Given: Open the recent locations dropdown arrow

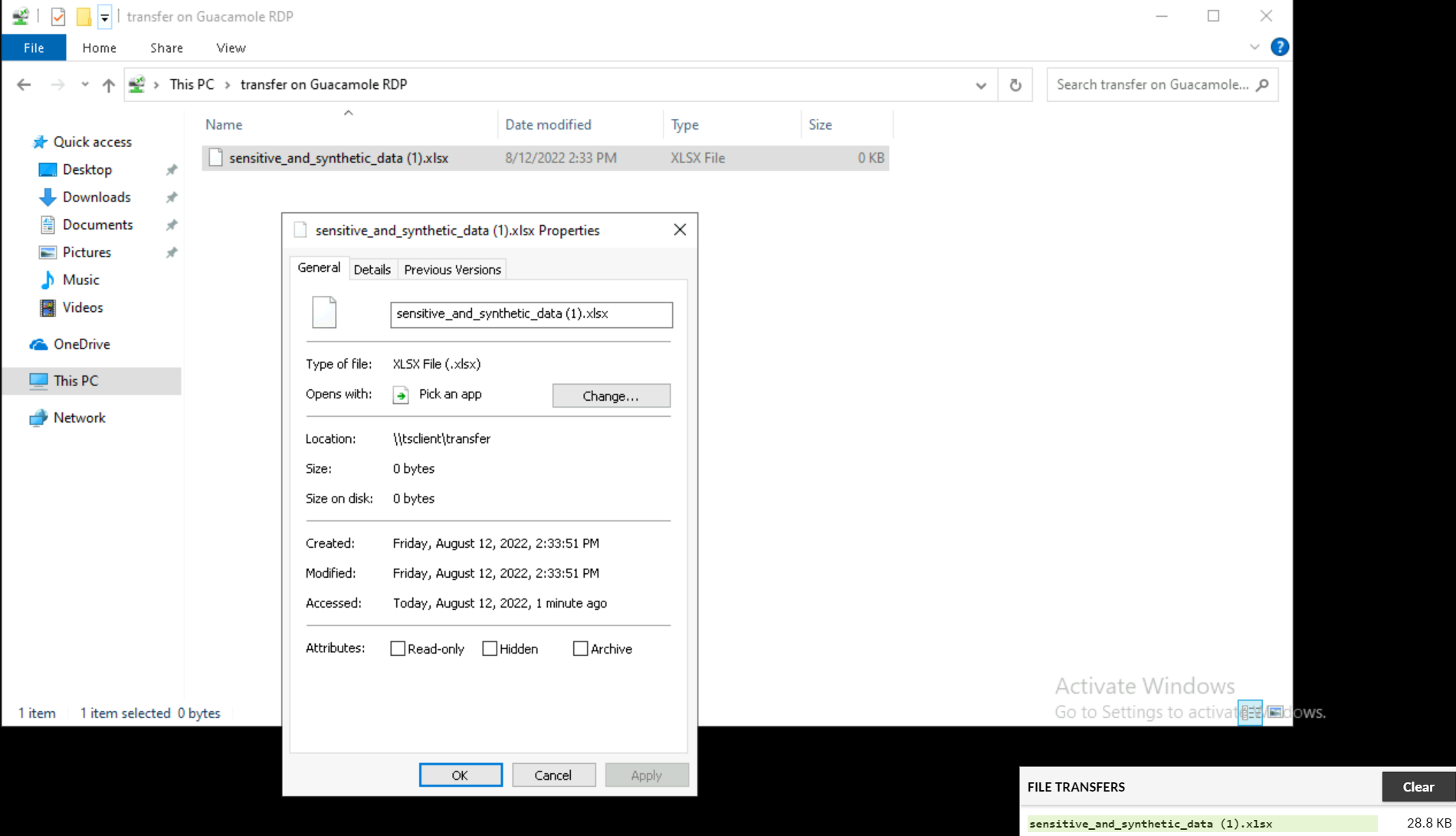Looking at the screenshot, I should pyautogui.click(x=84, y=85).
